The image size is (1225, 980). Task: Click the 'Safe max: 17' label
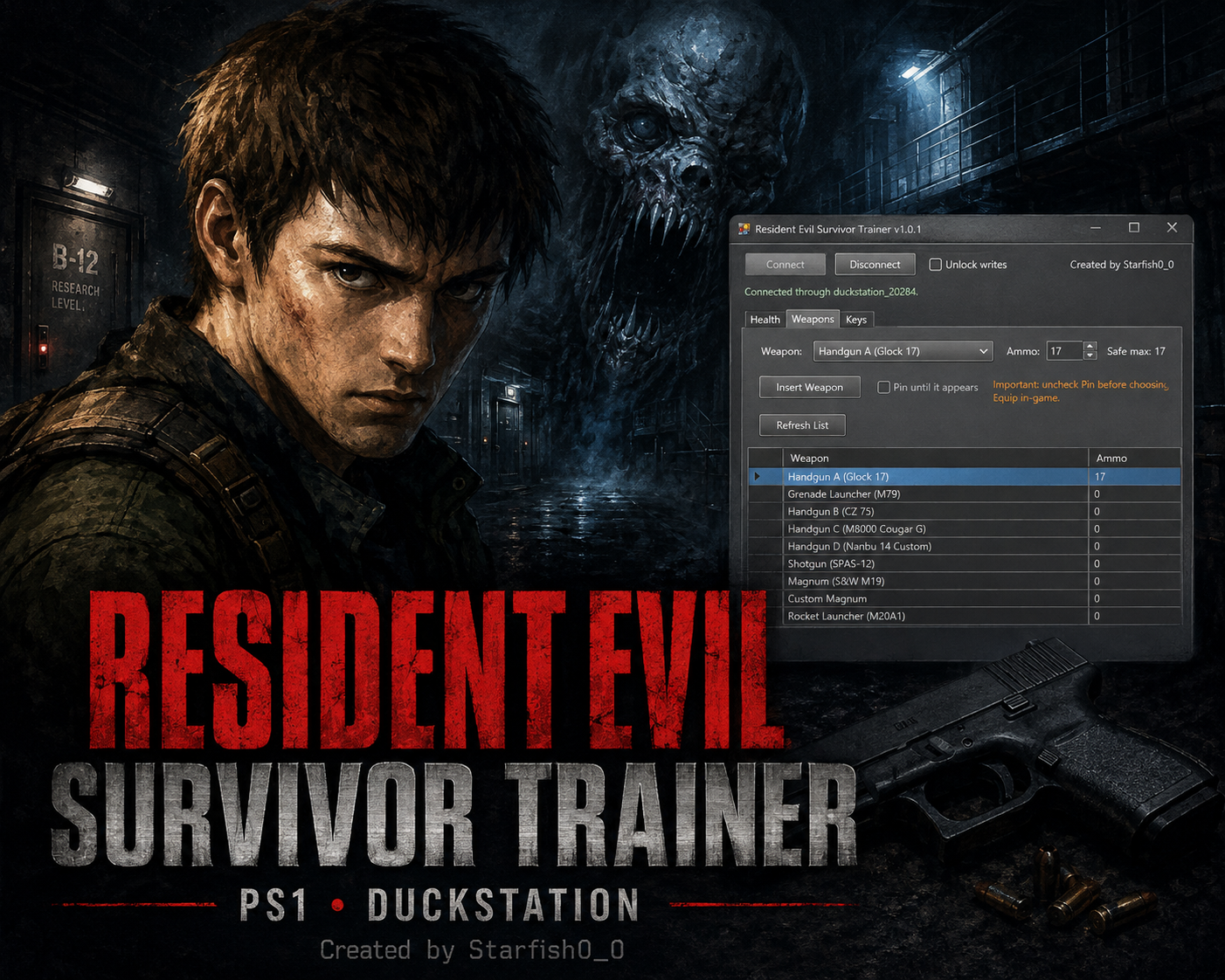1136,351
